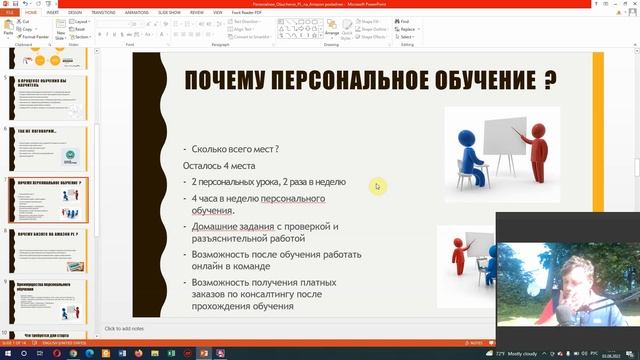Click the Save icon in Quick Access Toolbar
Screen dimensions: 640x360
point(15,4)
